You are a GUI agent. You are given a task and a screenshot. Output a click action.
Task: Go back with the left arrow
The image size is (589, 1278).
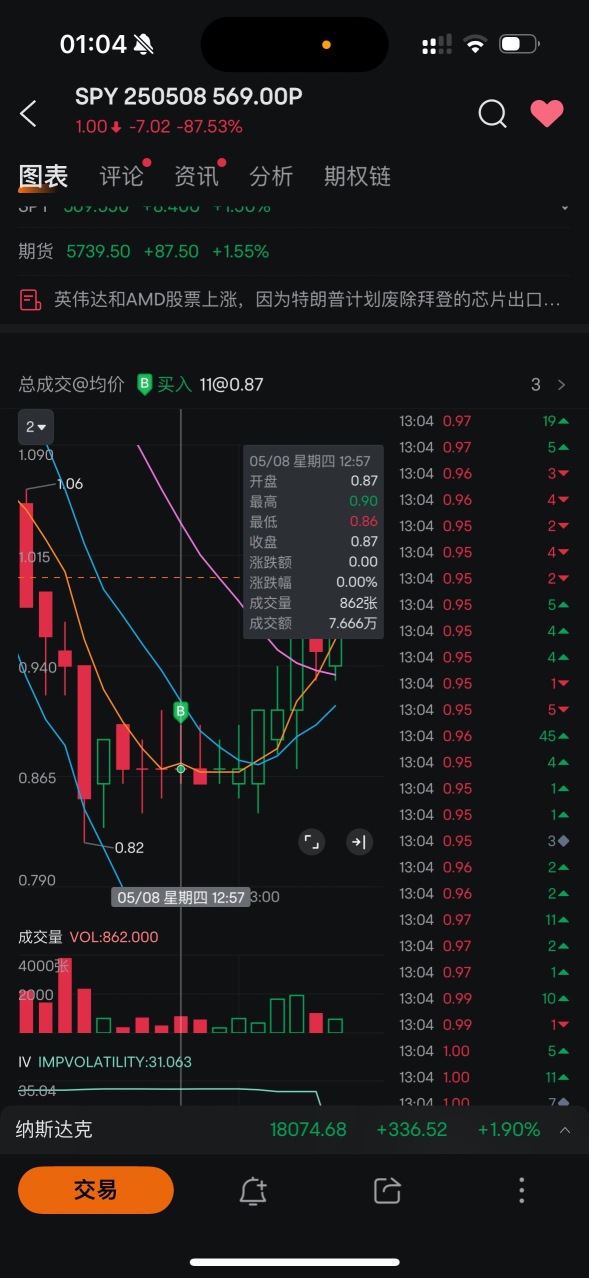click(28, 114)
